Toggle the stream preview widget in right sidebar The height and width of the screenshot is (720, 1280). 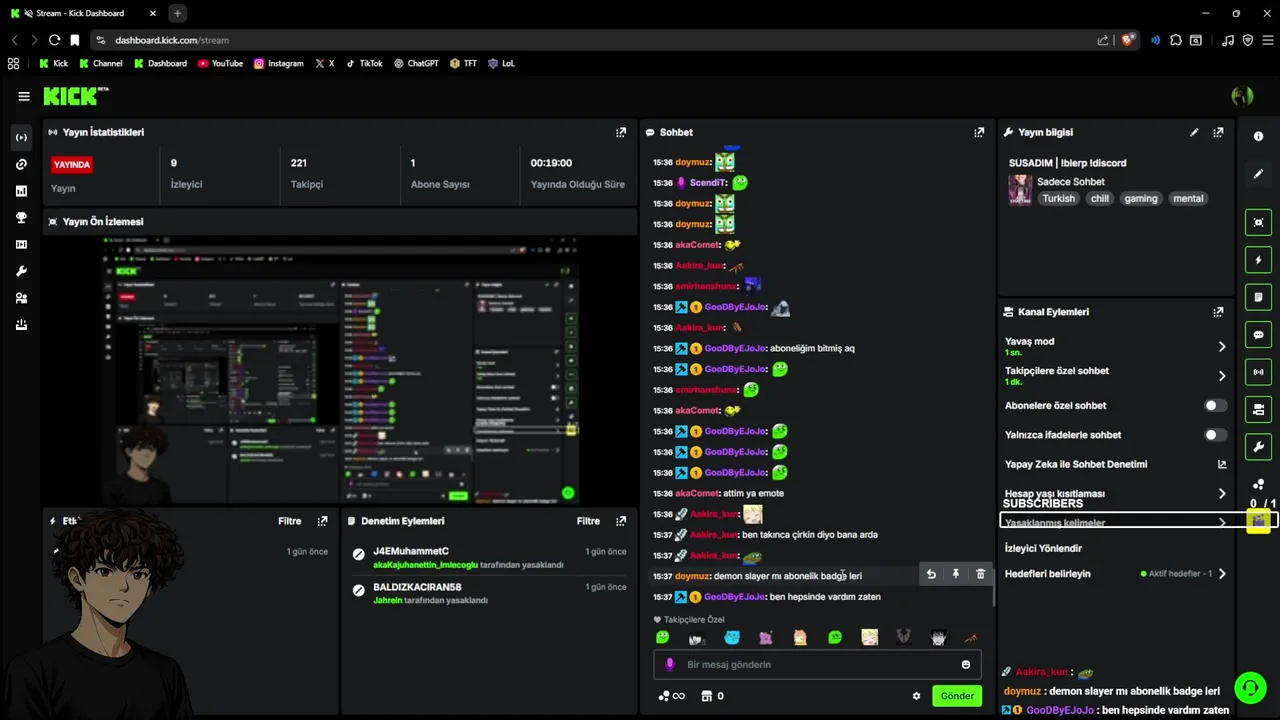coord(1258,223)
